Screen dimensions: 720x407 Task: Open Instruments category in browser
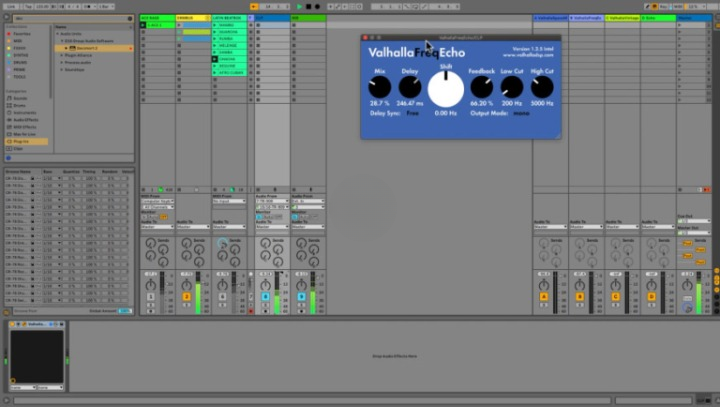coord(24,113)
